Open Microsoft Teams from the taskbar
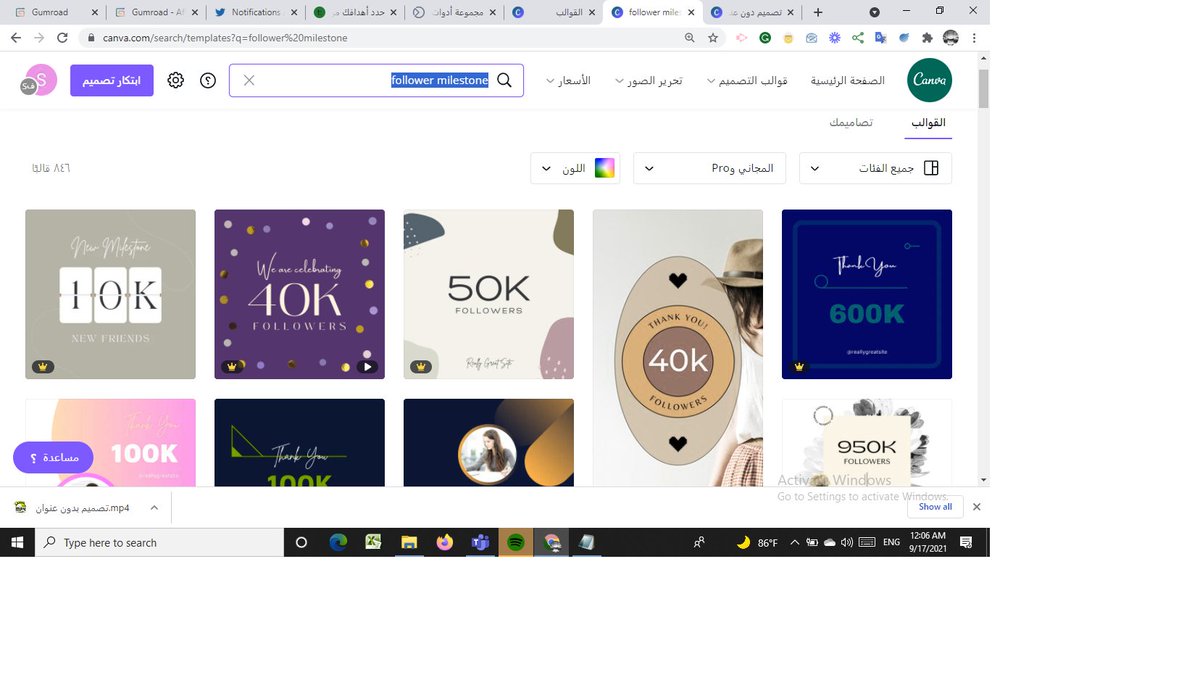 480,542
